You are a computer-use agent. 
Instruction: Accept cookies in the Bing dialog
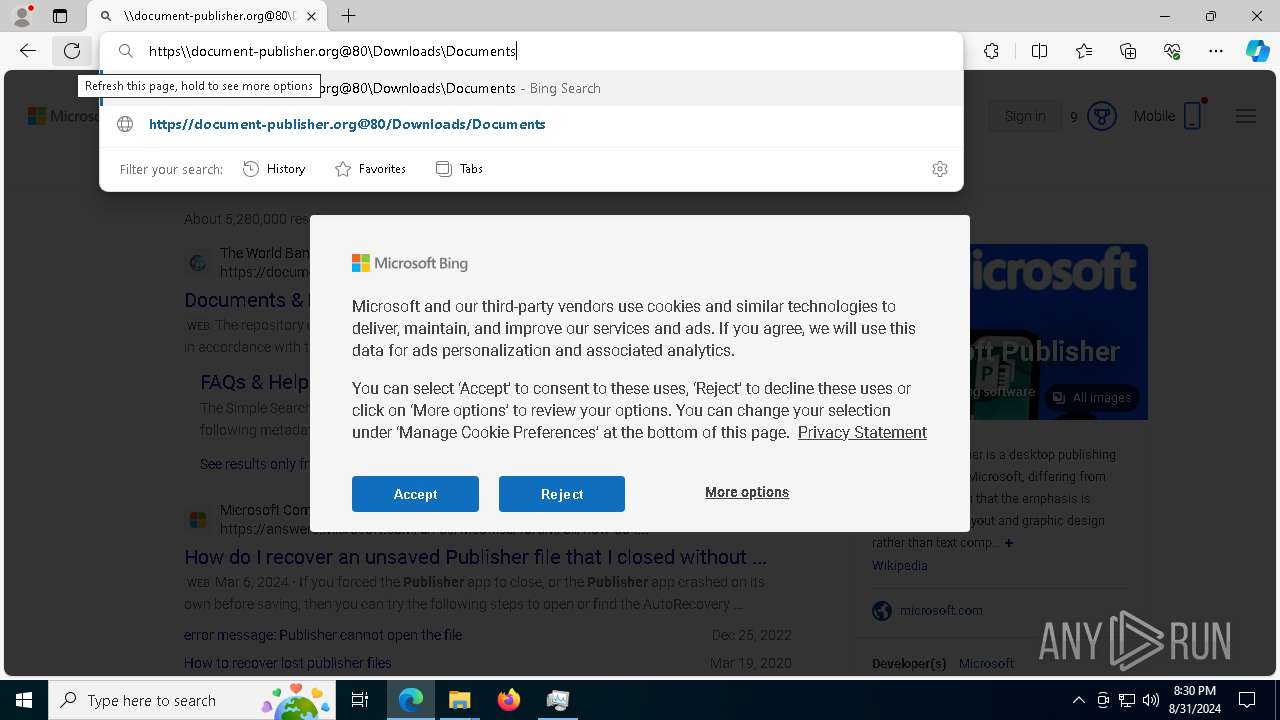[x=415, y=494]
